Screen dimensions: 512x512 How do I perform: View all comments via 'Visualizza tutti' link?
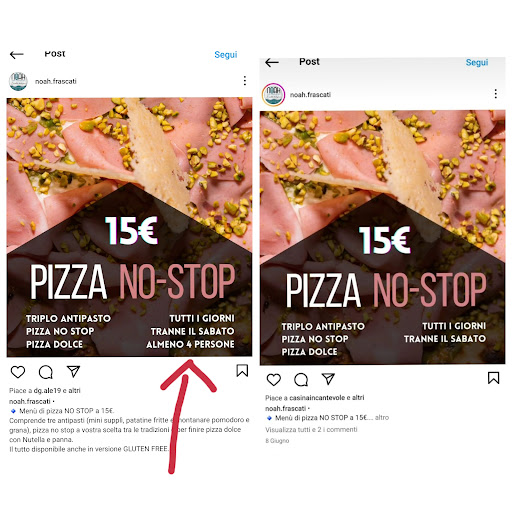(311, 430)
